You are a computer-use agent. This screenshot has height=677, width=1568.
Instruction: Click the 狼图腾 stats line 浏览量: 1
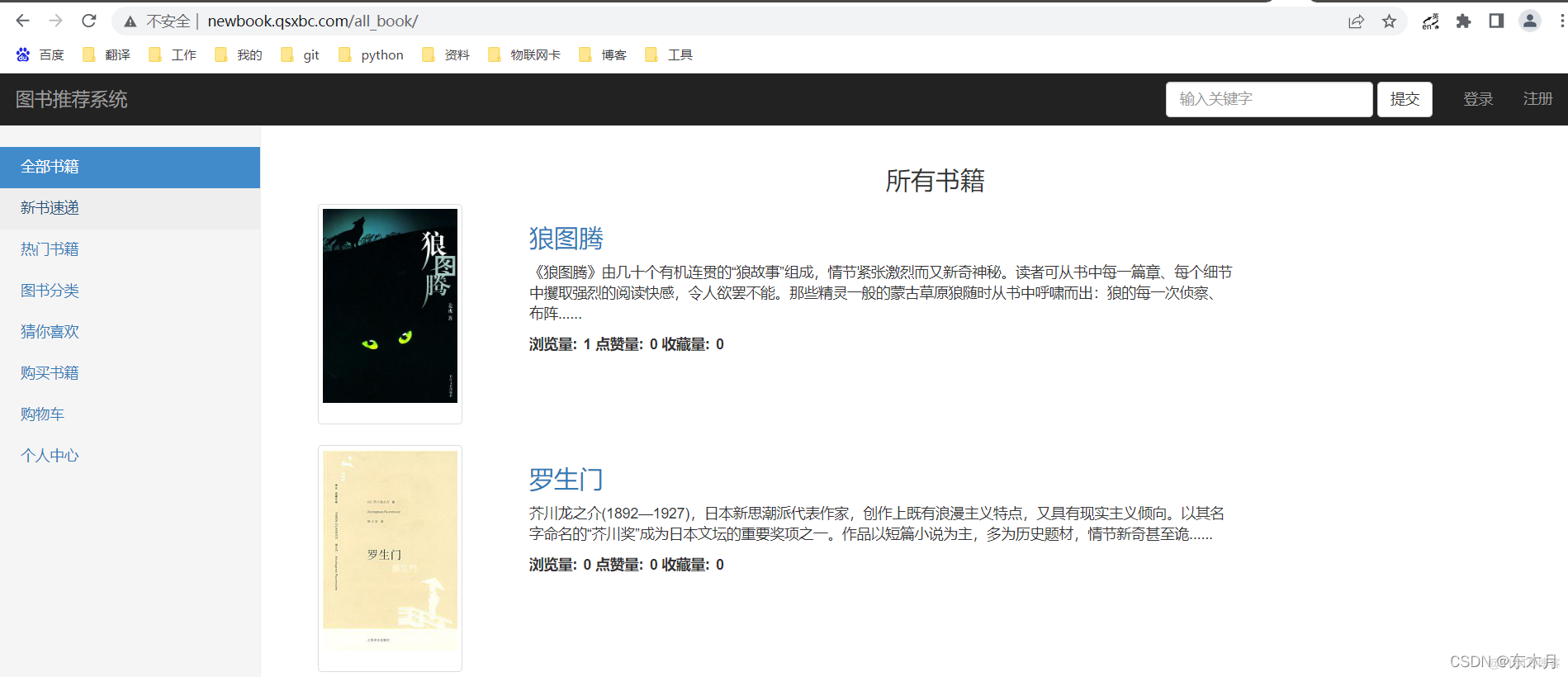626,344
